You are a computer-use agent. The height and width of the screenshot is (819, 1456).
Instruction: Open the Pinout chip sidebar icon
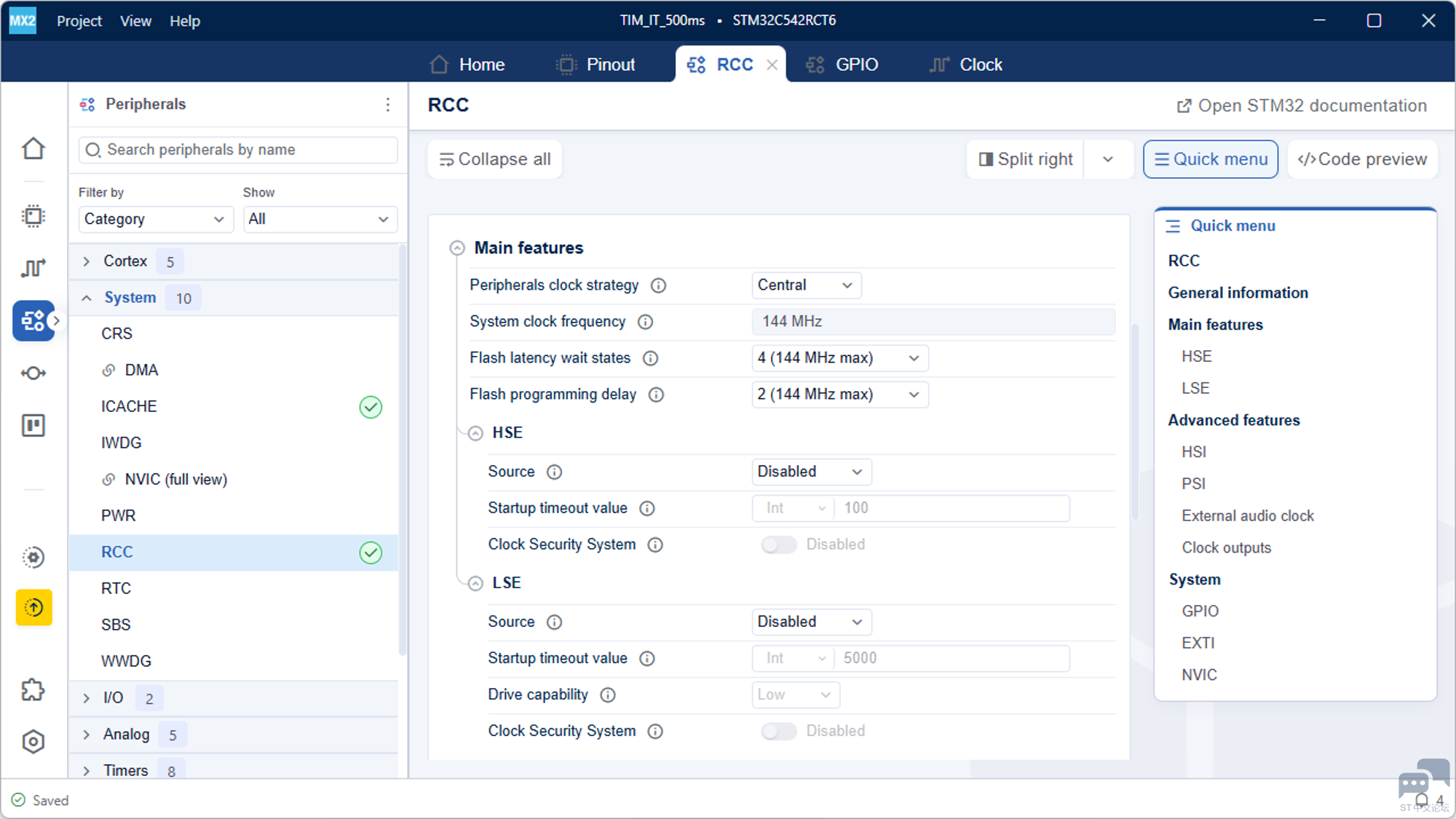pyautogui.click(x=33, y=216)
